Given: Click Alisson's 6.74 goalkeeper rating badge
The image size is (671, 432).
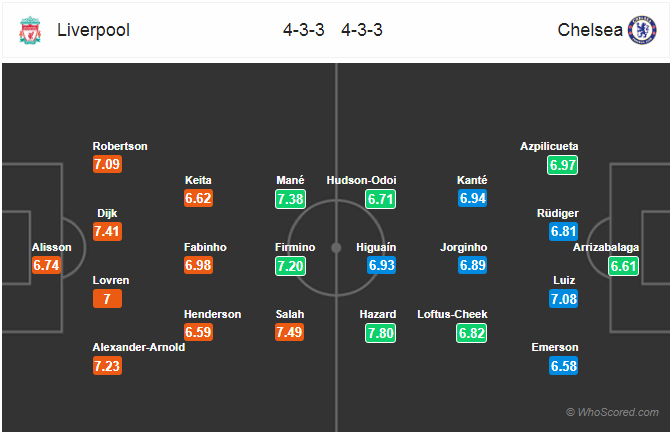Looking at the screenshot, I should 46,265.
